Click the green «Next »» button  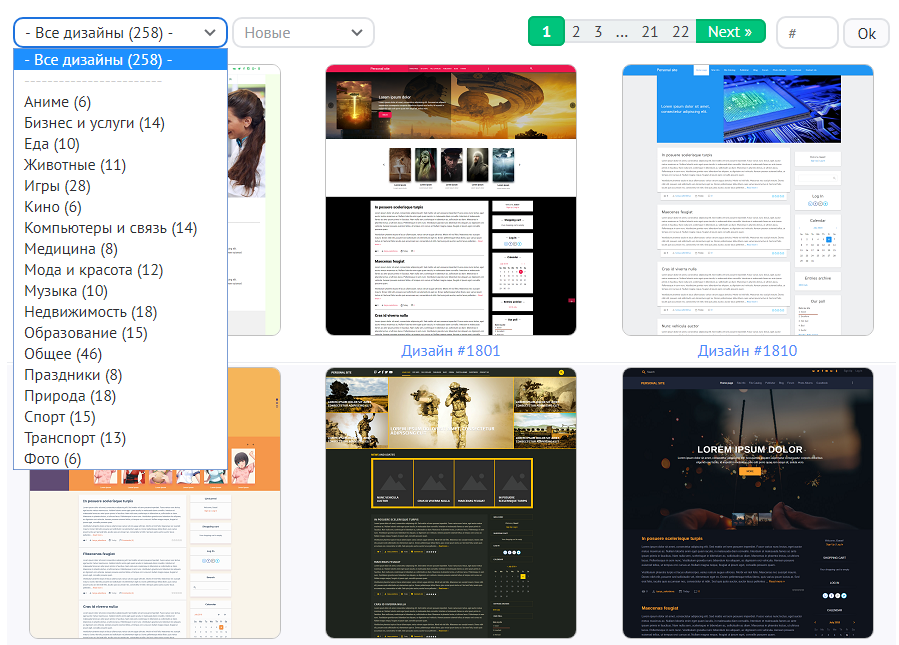730,32
